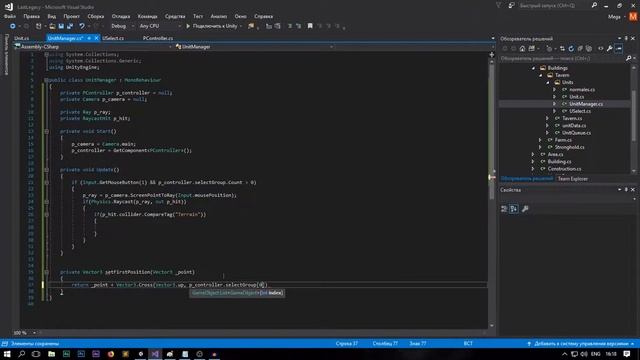640x360 pixels.
Task: Collapse the Buildings folder
Action: coord(533,68)
